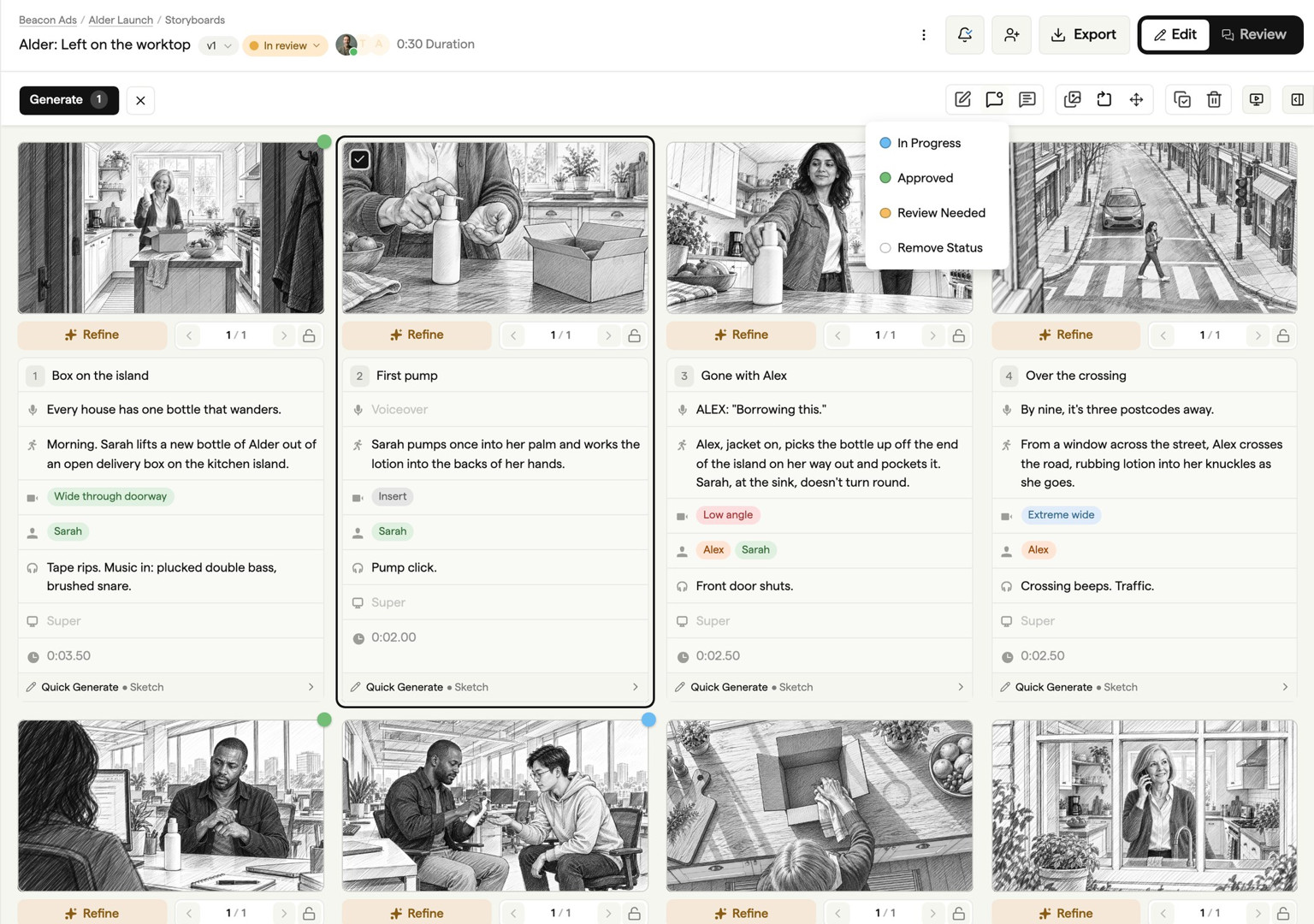Click the lock icon for Over the crossing
Viewport: 1314px width, 924px height.
click(x=1283, y=335)
